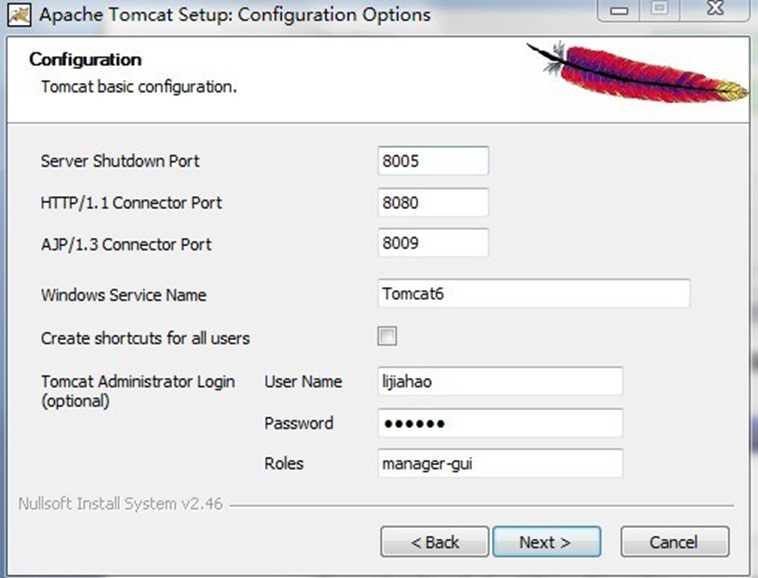Click the User Name field containing lijiahao
The width and height of the screenshot is (758, 578).
500,381
